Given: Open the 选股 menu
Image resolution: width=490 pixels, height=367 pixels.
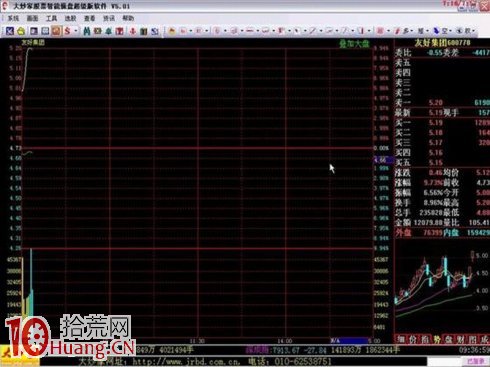Looking at the screenshot, I should (70, 18).
